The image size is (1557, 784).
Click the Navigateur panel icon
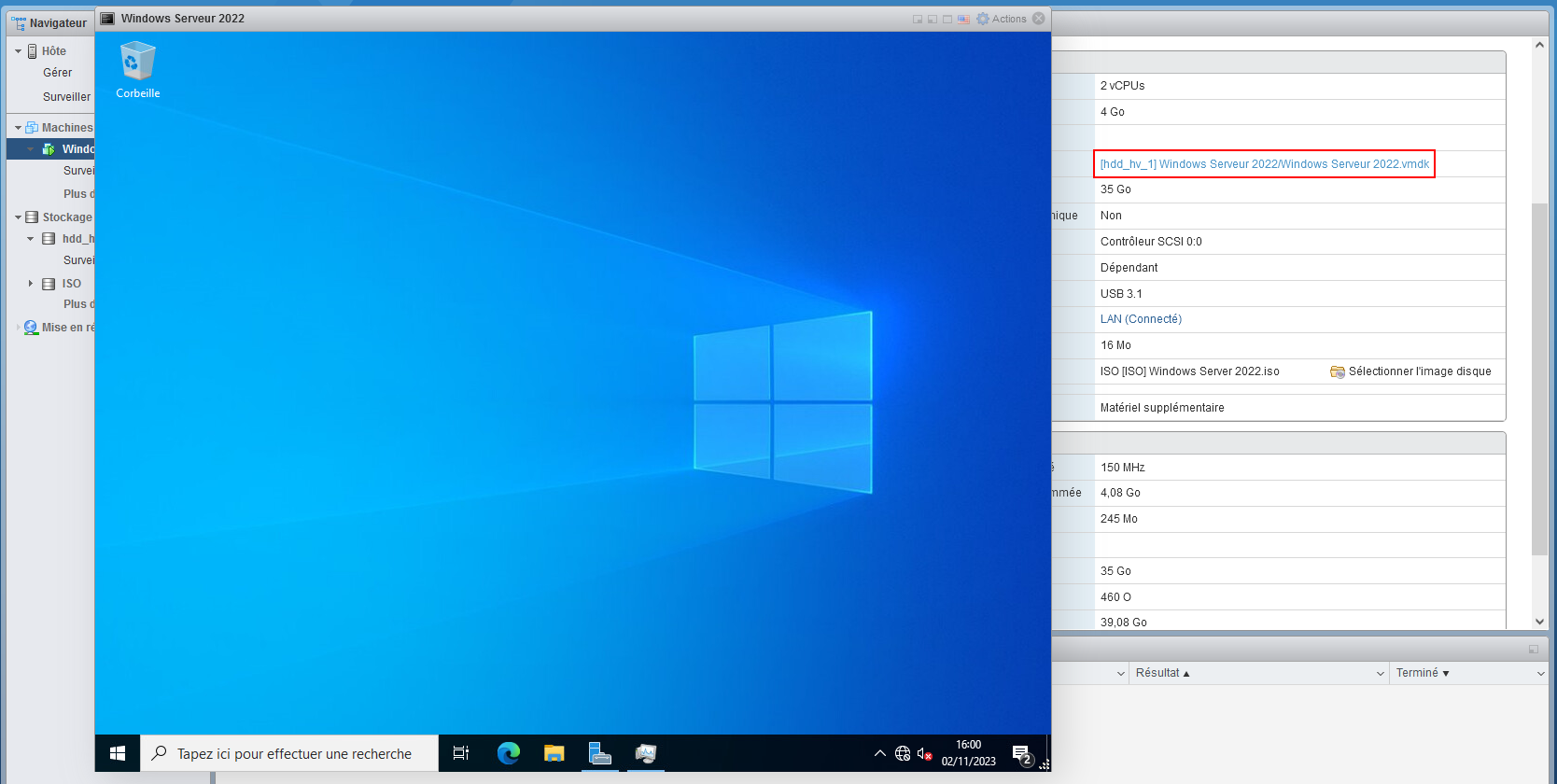point(19,22)
